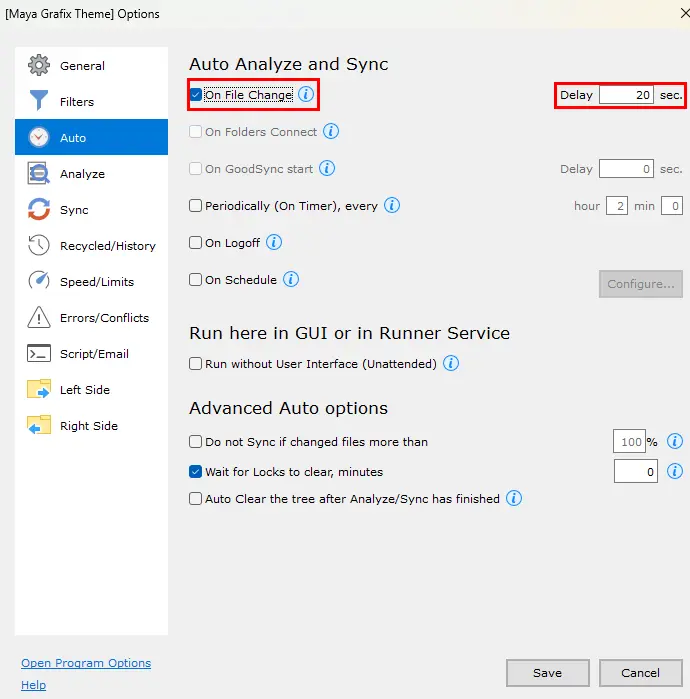The height and width of the screenshot is (699, 690).
Task: Click the changed files percent field
Action: (629, 441)
